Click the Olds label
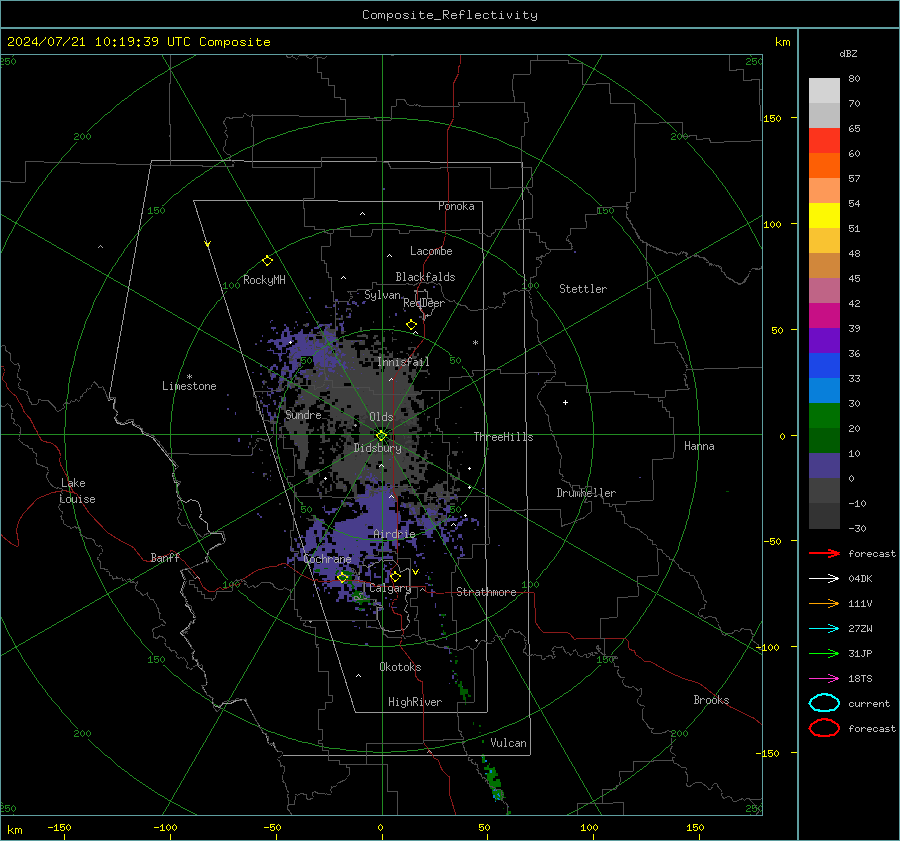 pos(381,417)
